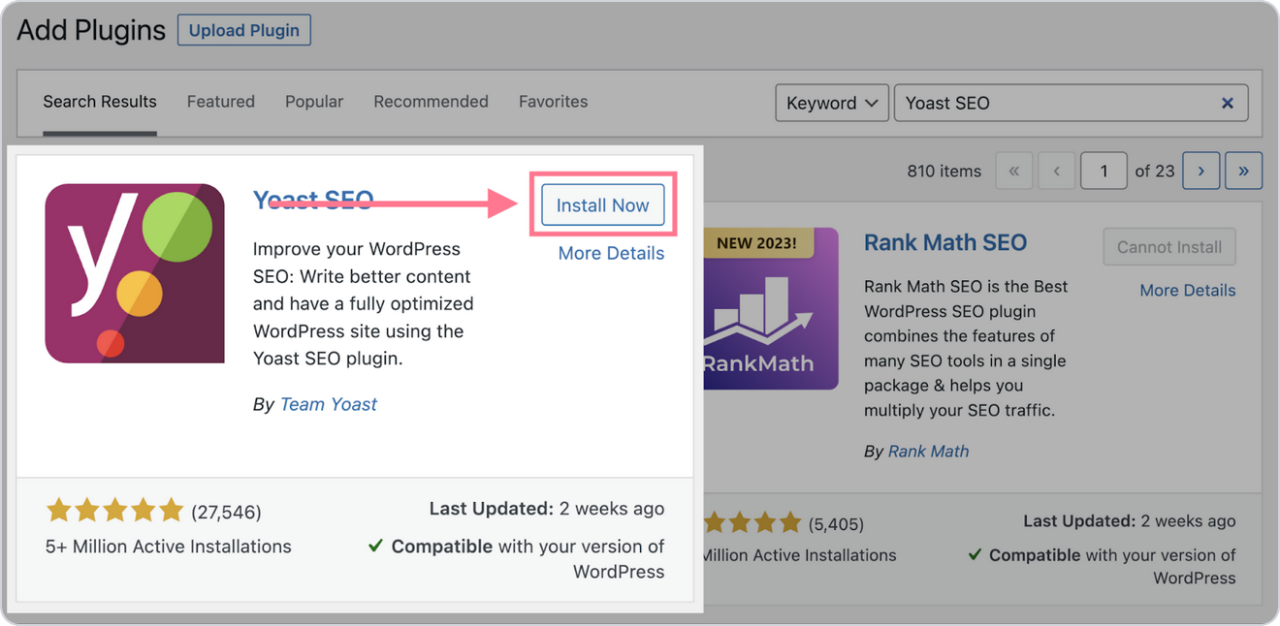The image size is (1280, 626).
Task: Switch to the Featured tab
Action: click(221, 102)
